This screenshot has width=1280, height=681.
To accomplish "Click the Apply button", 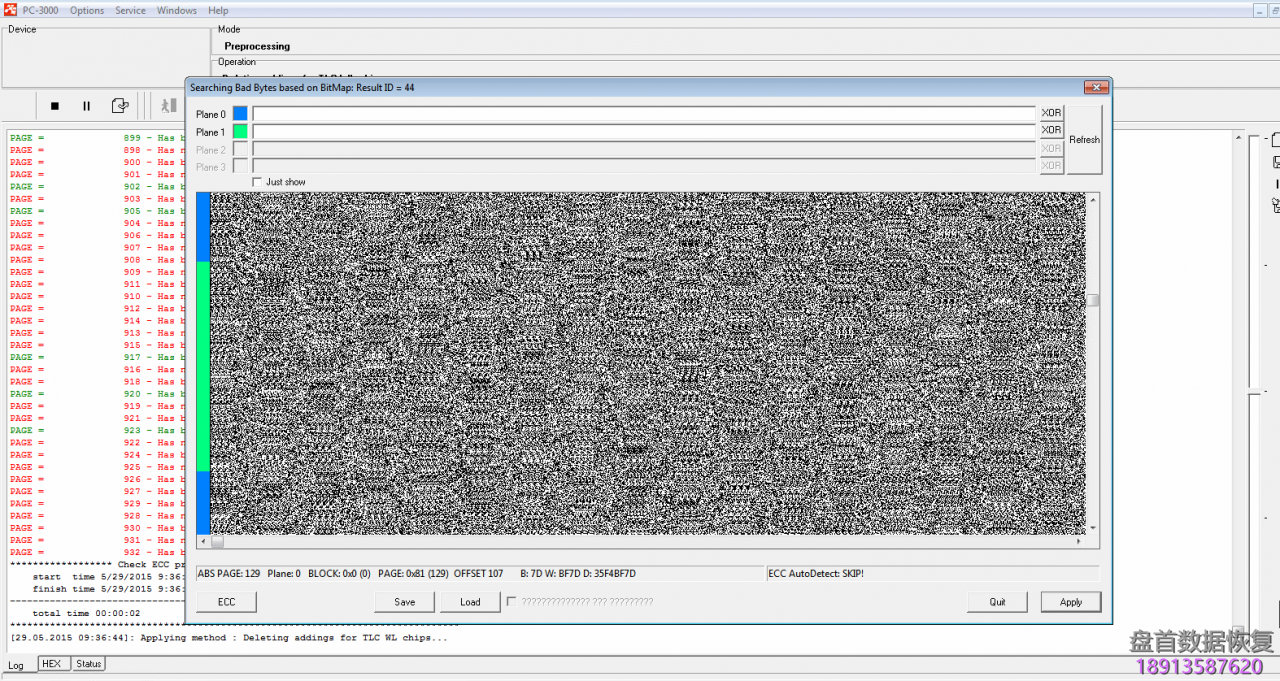I will click(1070, 602).
